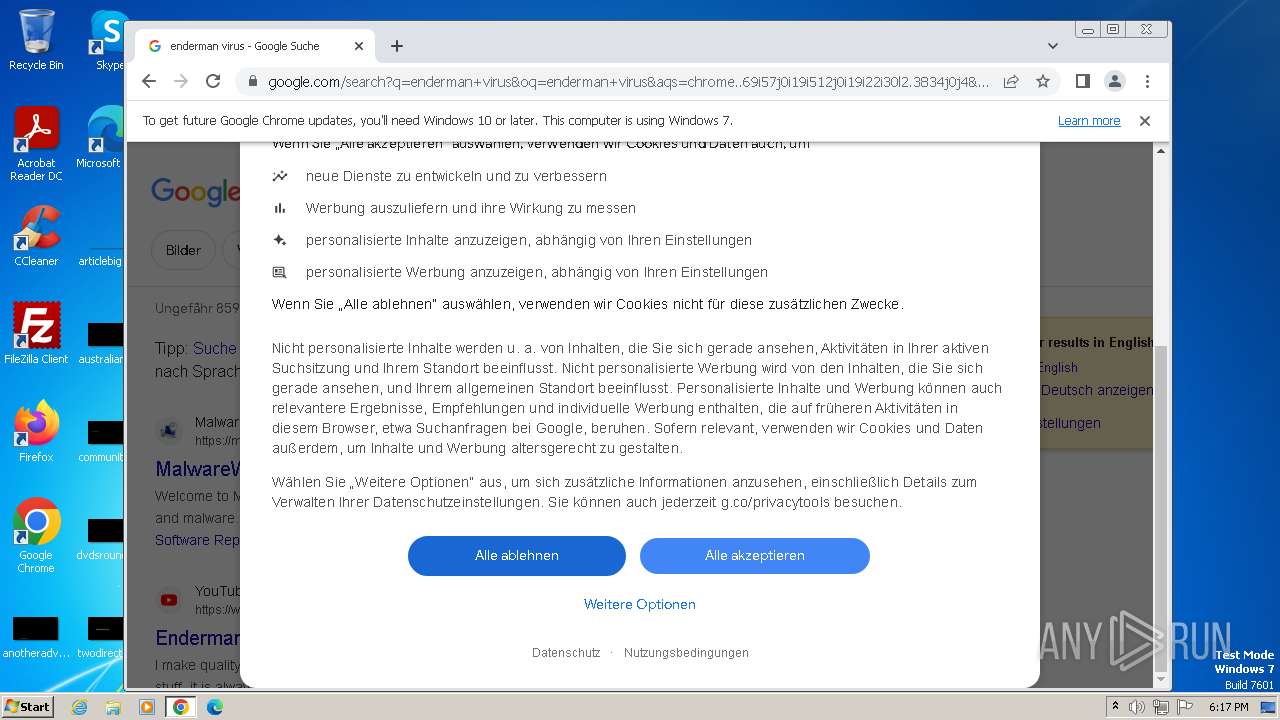The width and height of the screenshot is (1280, 720).
Task: Open Internet Explorer from taskbar
Action: [x=79, y=707]
